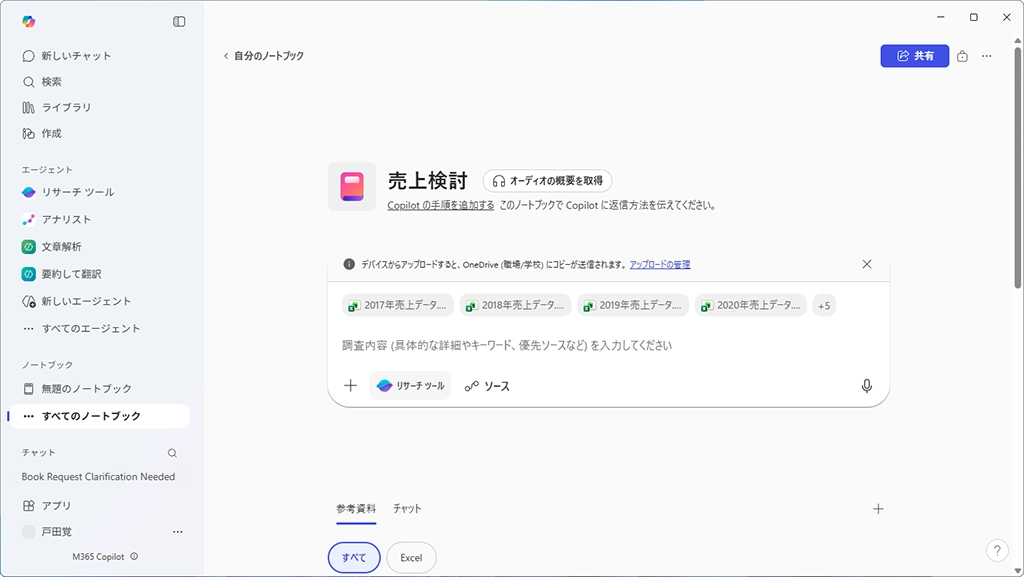Switch to the チャット tab
Image resolution: width=1024 pixels, height=577 pixels.
tap(407, 508)
